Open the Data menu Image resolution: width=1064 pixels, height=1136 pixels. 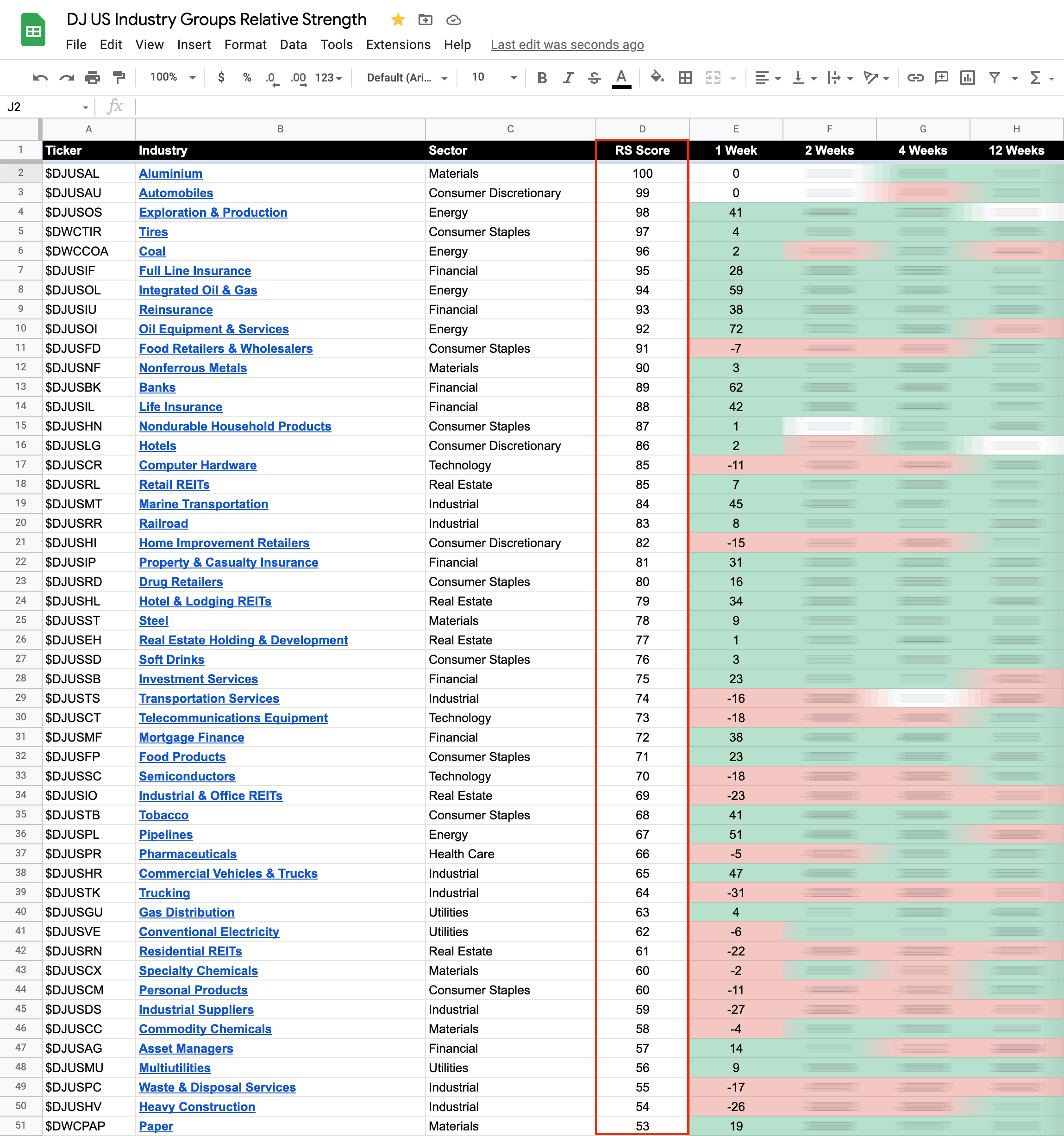tap(293, 44)
